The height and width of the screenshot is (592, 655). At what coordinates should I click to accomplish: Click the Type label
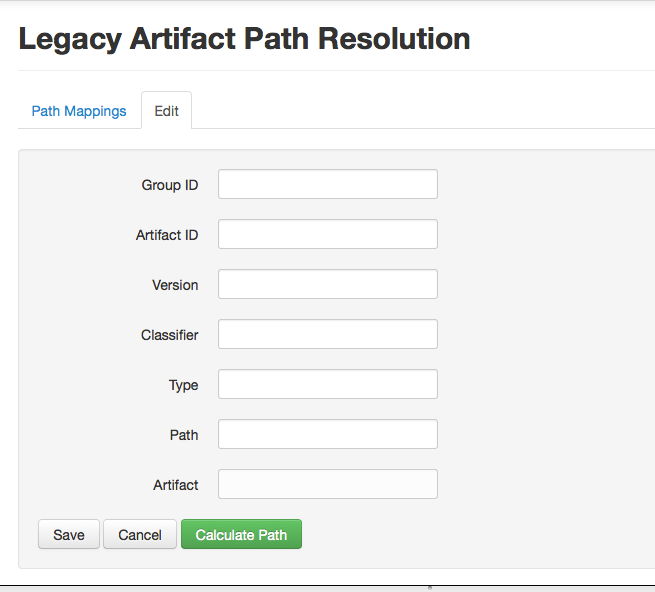coord(184,385)
